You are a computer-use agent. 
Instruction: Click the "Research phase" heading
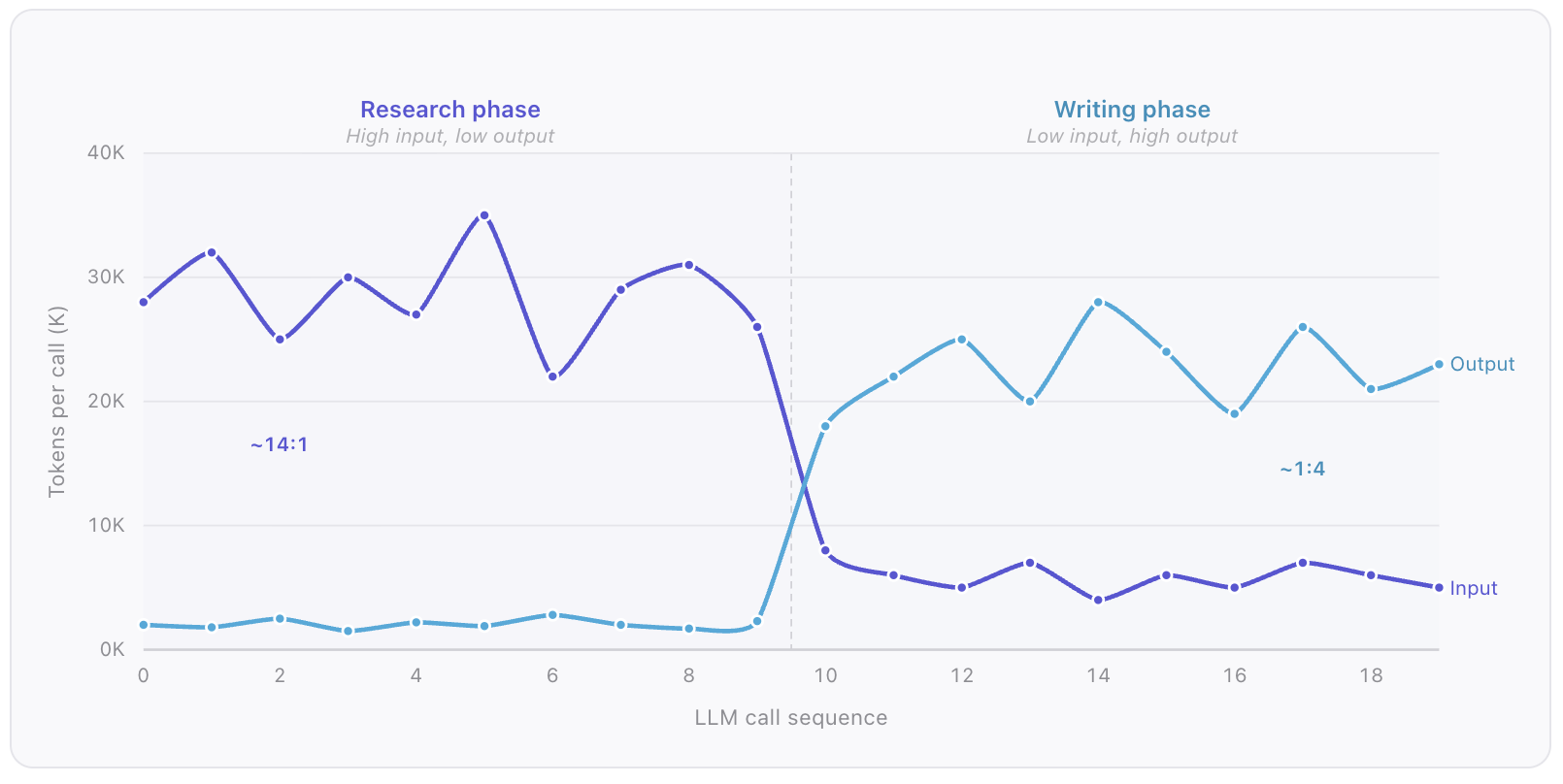[449, 110]
